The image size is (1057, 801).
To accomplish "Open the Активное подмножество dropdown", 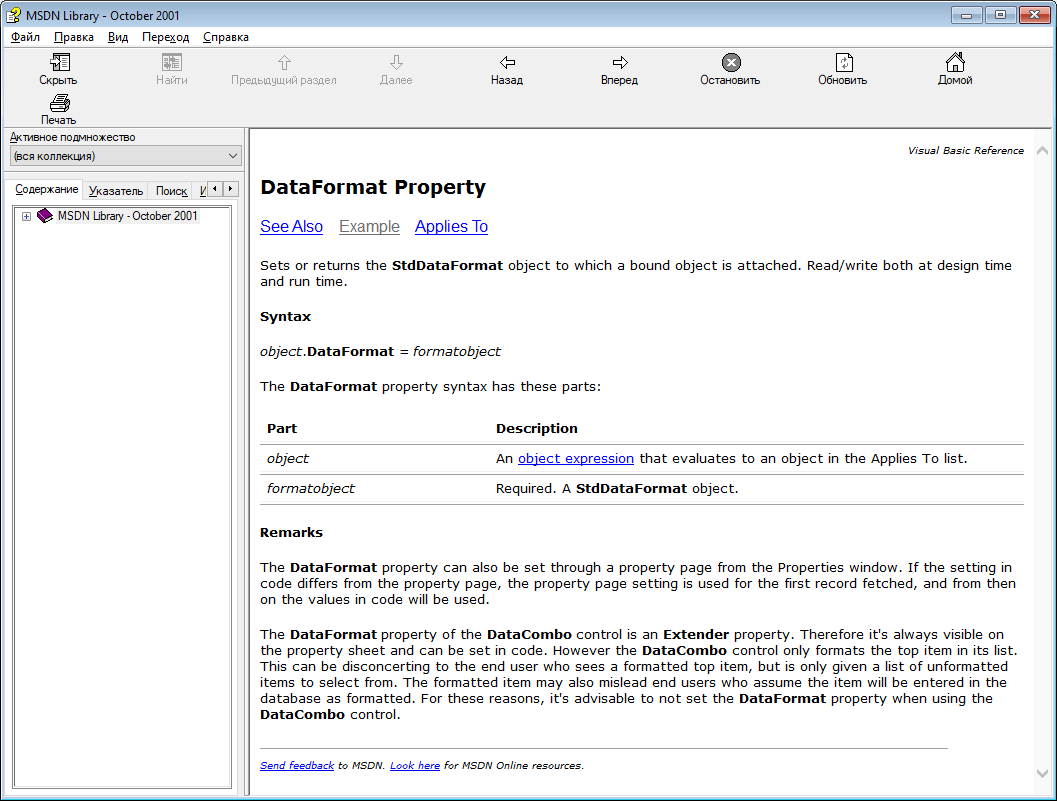I will pos(126,156).
